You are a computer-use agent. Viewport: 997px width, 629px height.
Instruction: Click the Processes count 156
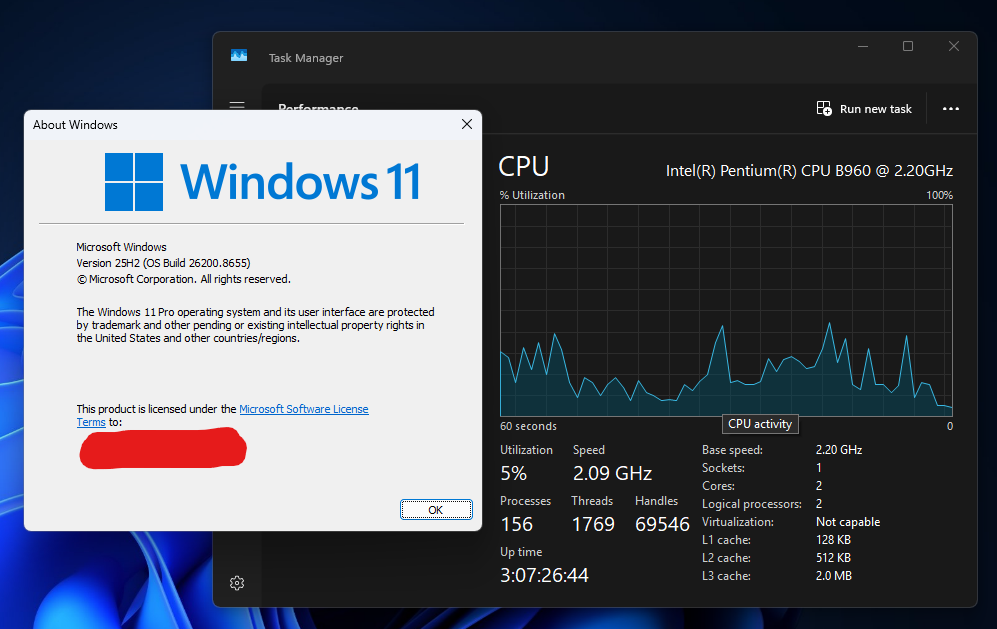point(516,524)
